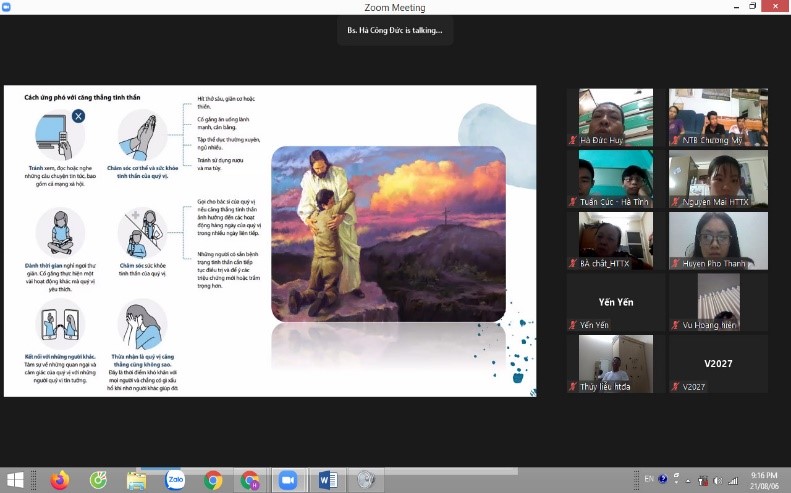Open Chrome icon without profile badge
791x493 pixels.
[x=213, y=480]
